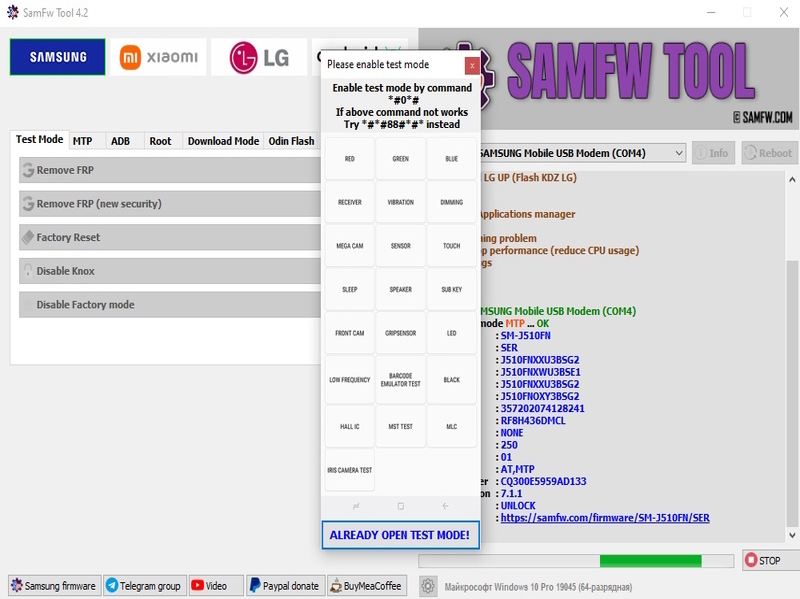This screenshot has height=599, width=800.
Task: Open the BuyMeaCoffee button
Action: point(367,586)
